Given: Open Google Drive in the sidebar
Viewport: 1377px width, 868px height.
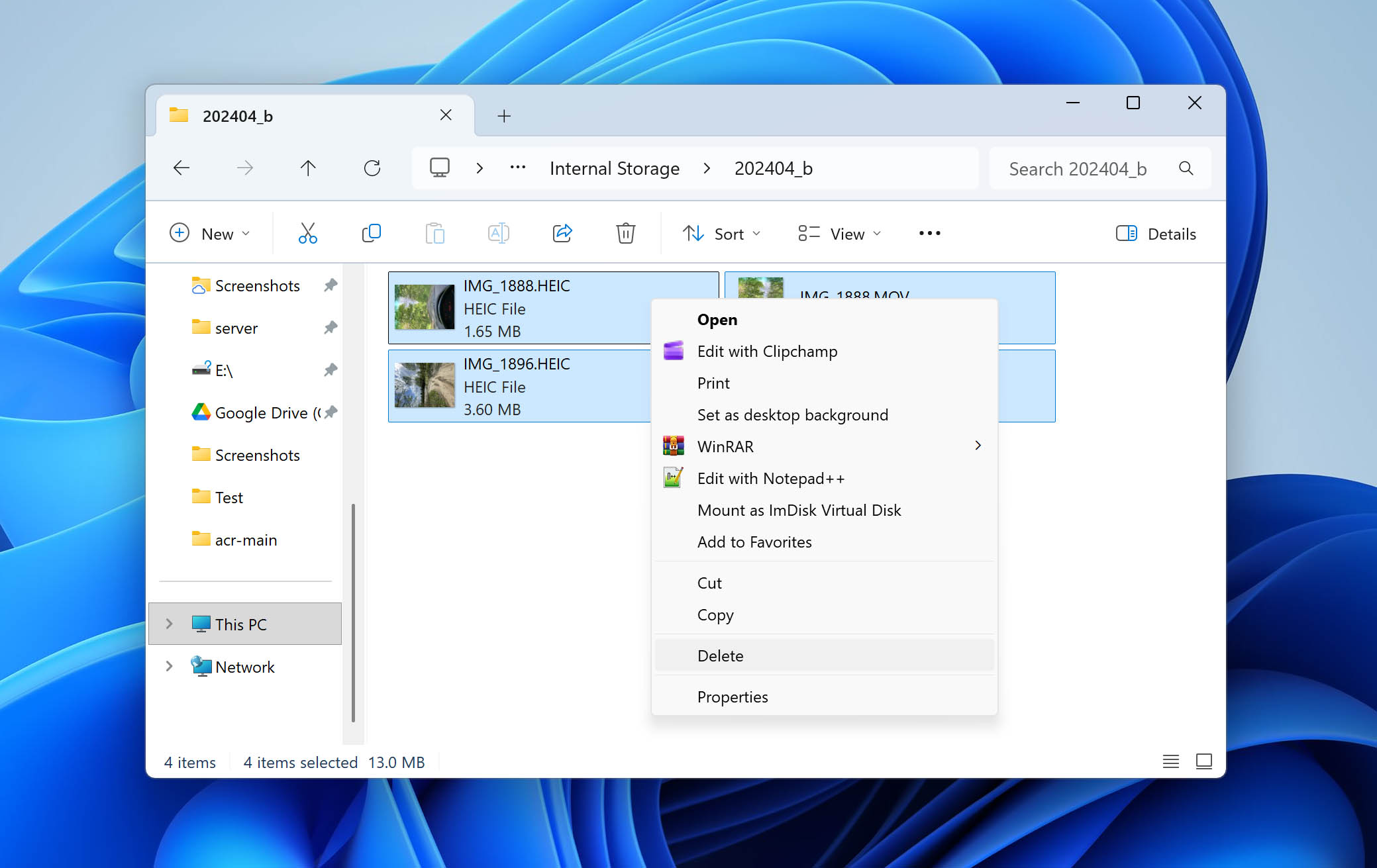Looking at the screenshot, I should [x=256, y=412].
